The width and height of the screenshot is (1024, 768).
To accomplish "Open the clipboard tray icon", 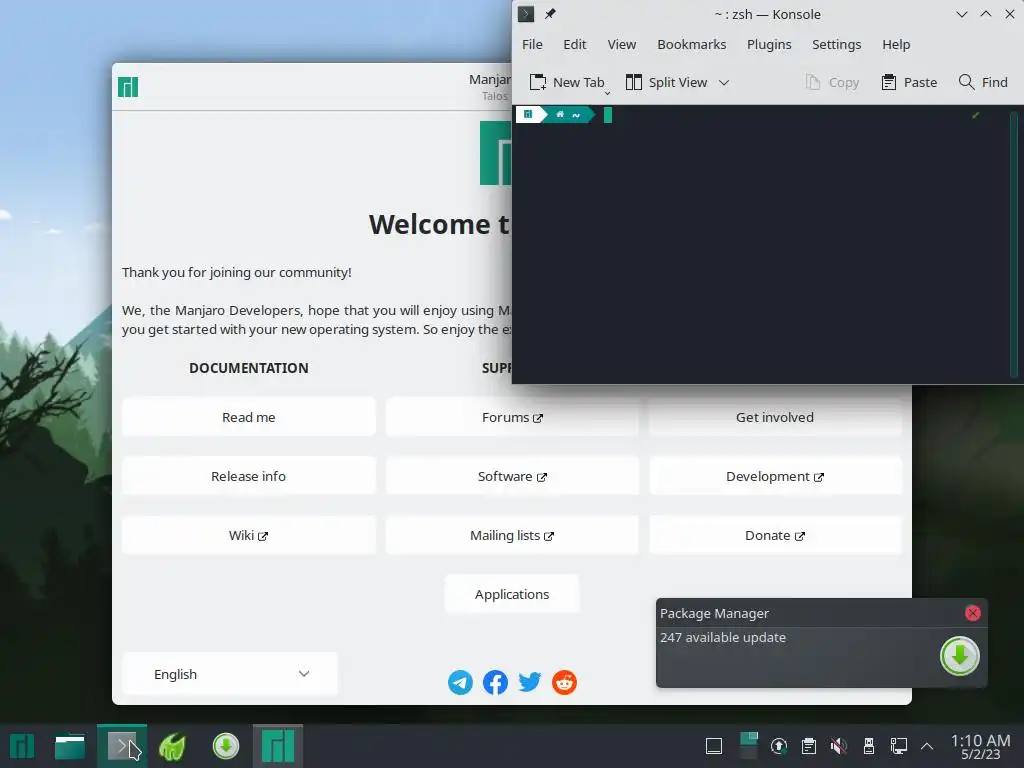I will 808,746.
